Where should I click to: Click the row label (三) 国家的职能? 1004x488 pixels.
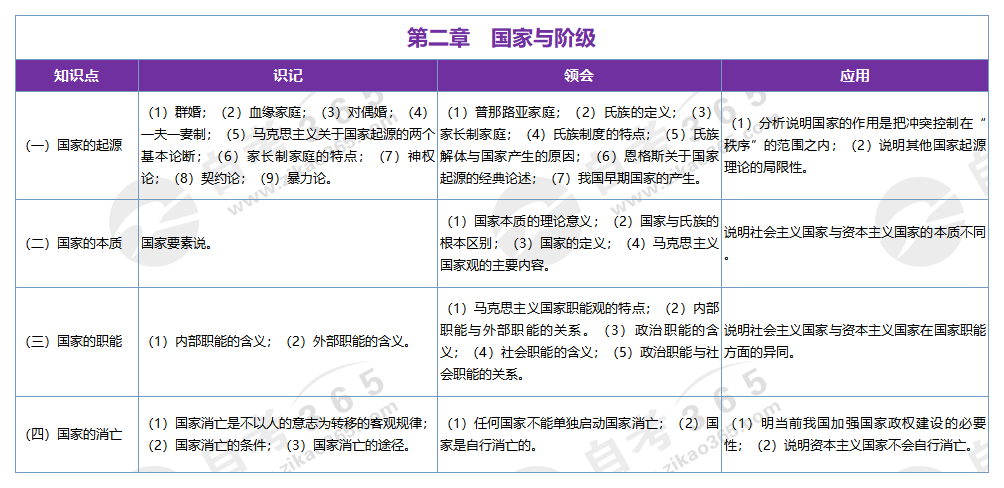(76, 341)
